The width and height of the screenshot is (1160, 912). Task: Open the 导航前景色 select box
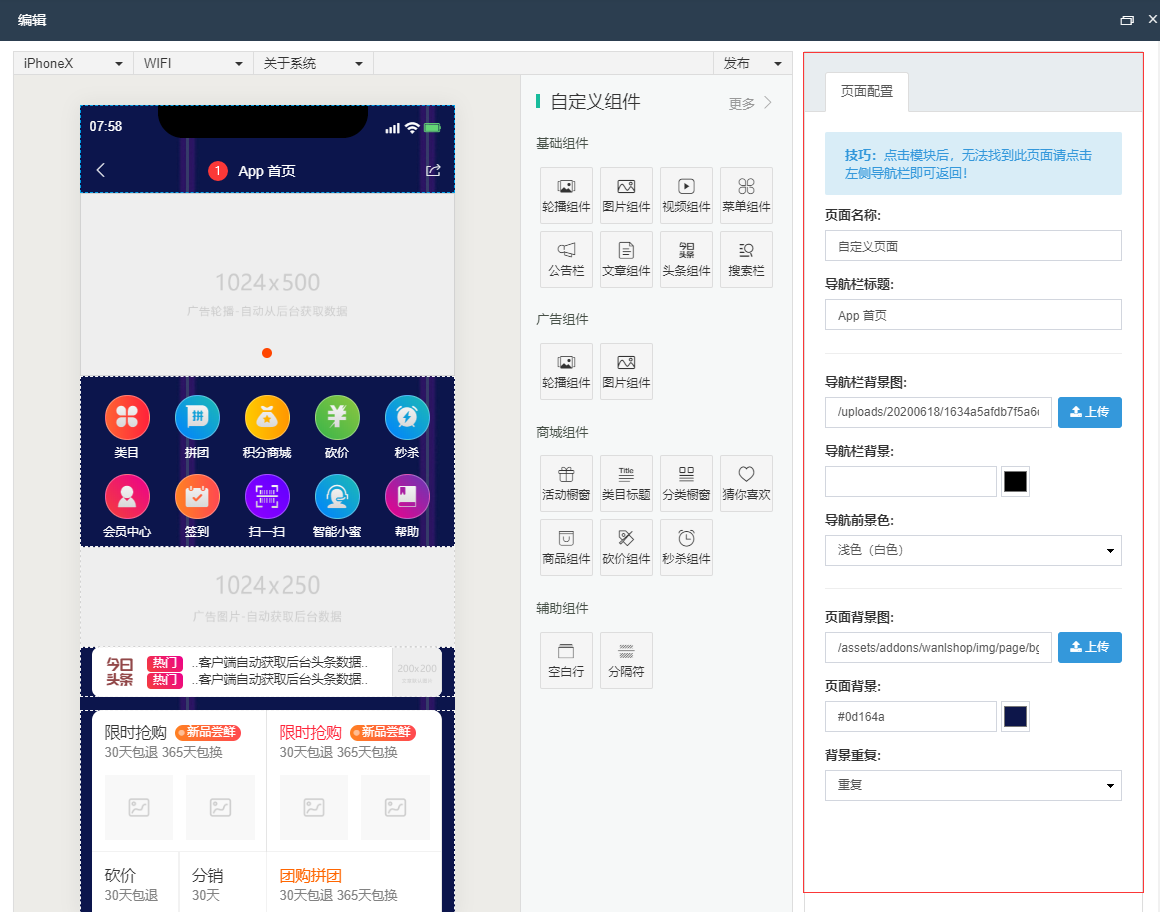972,550
